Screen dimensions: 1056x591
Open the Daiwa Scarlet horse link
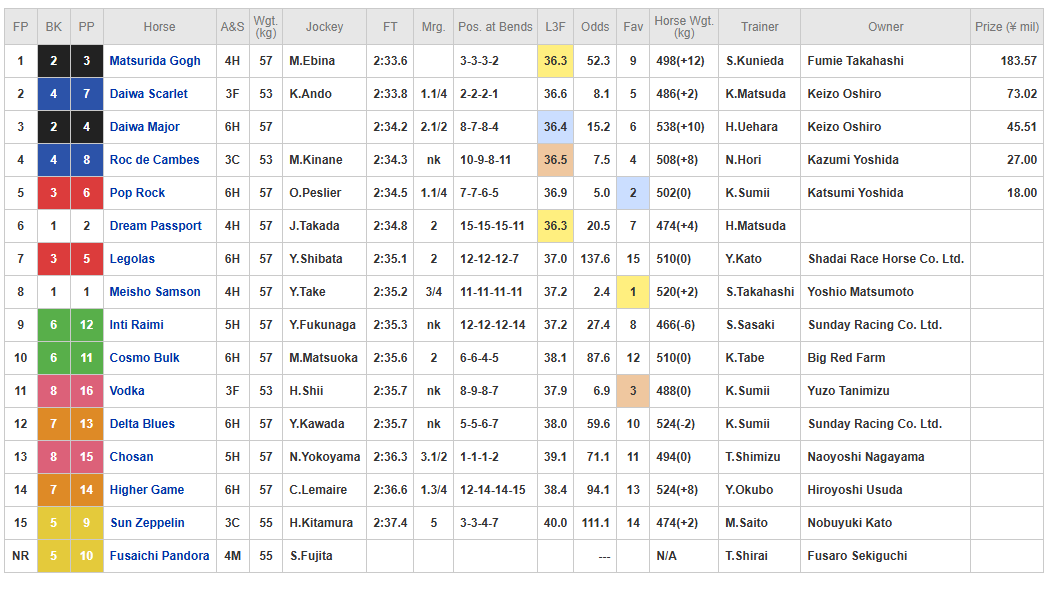click(149, 94)
